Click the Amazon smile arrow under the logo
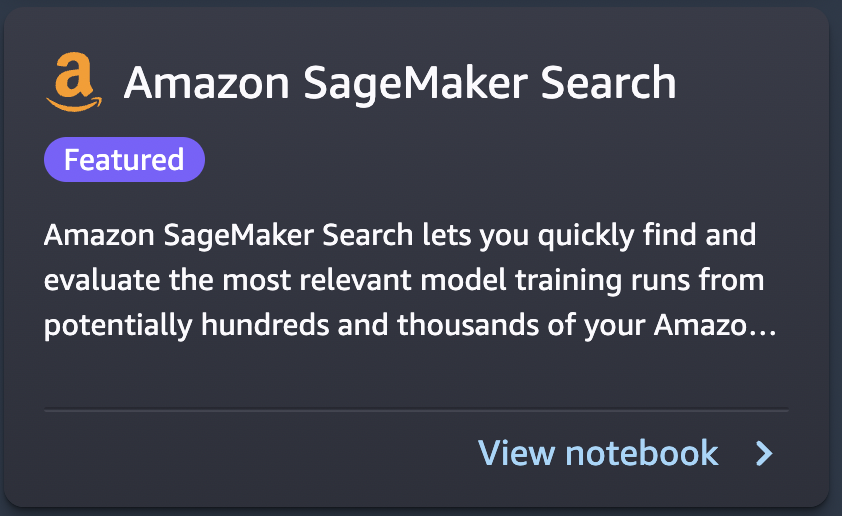Image resolution: width=842 pixels, height=516 pixels. click(74, 103)
